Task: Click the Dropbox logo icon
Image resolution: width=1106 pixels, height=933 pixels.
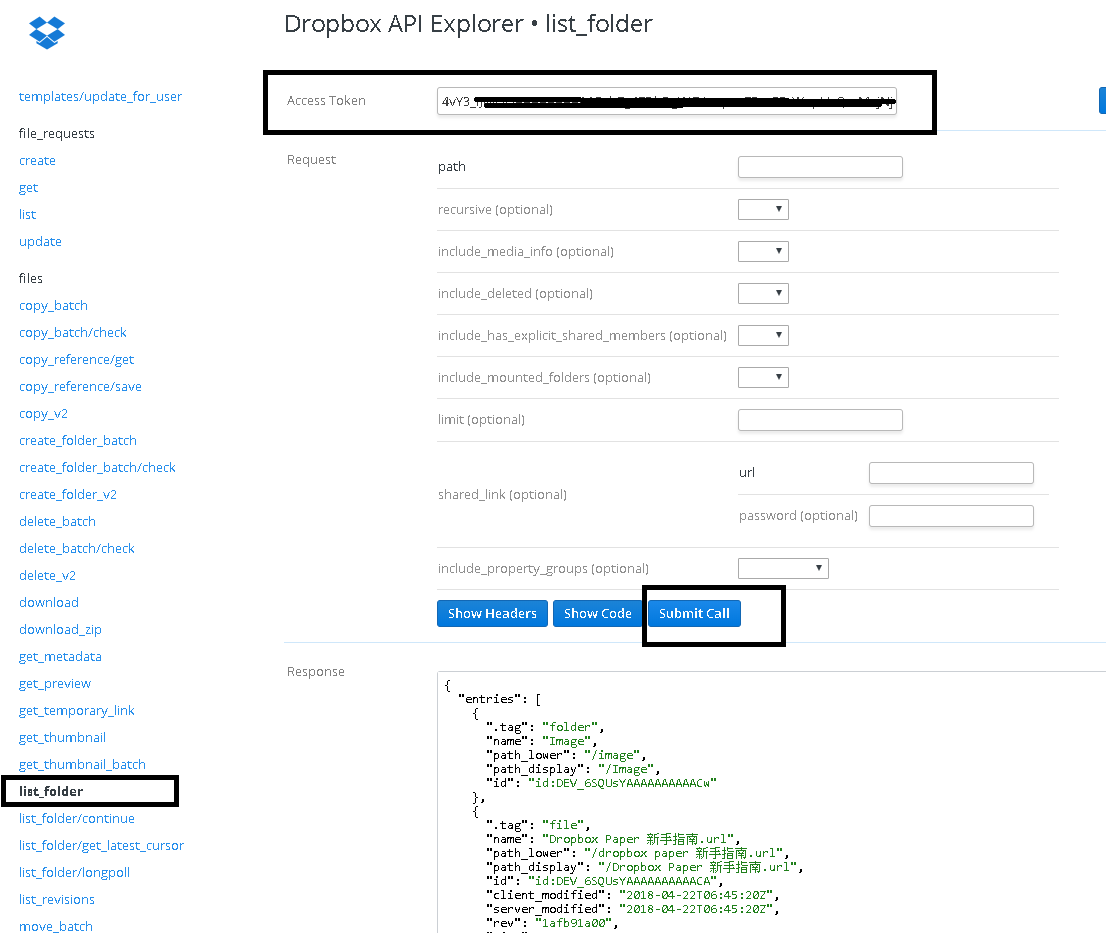Action: point(47,32)
